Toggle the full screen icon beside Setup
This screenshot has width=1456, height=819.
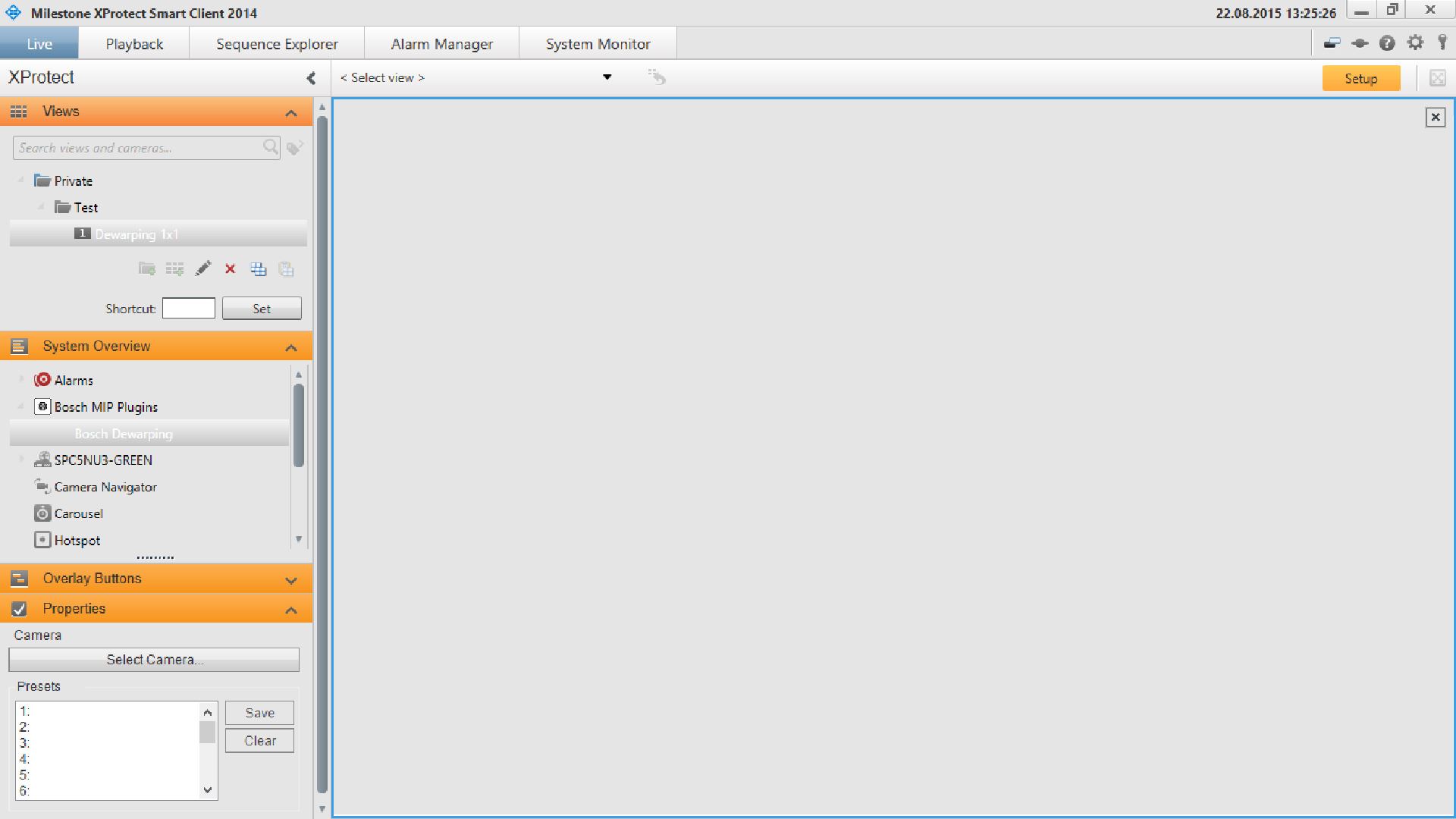(1437, 78)
